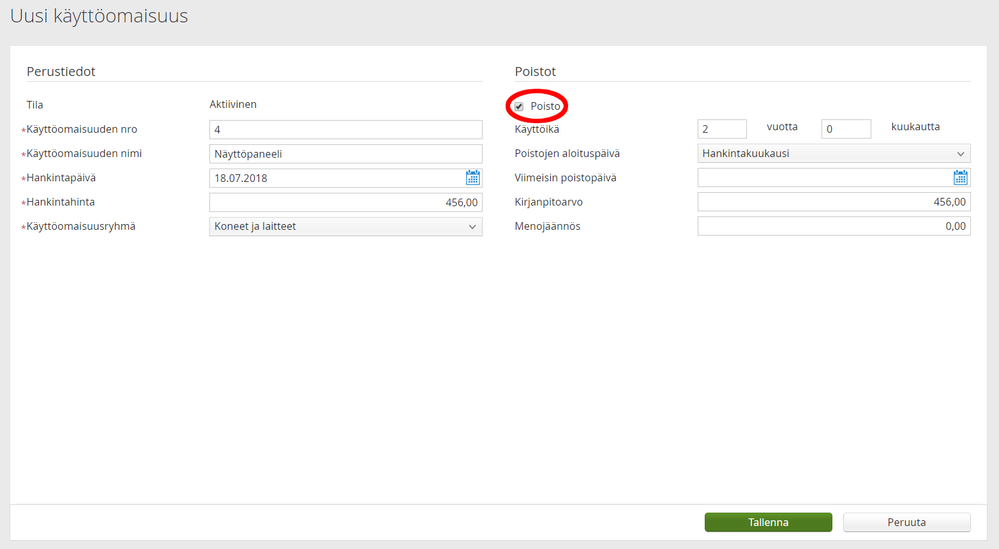Click into the Käyttöomaisuuden nimi field
Viewport: 999px width, 549px height.
pos(345,154)
